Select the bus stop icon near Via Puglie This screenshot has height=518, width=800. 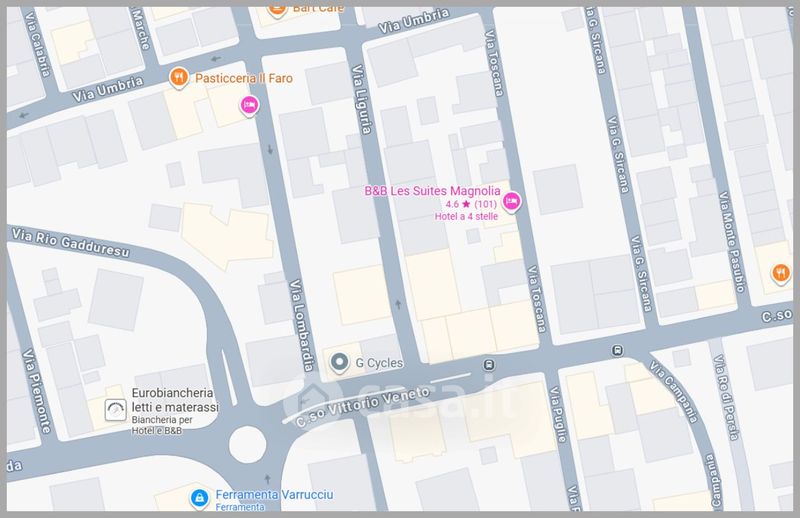tap(489, 364)
